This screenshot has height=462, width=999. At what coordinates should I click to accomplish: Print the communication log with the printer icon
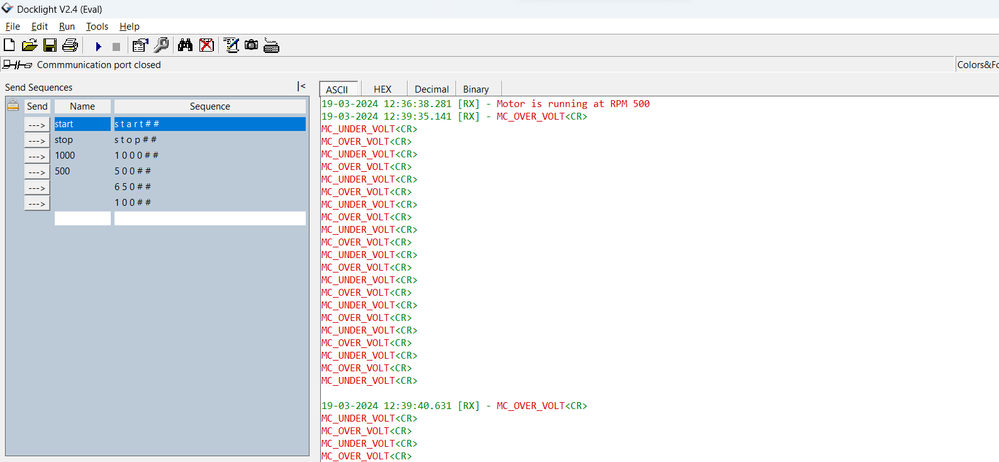69,45
